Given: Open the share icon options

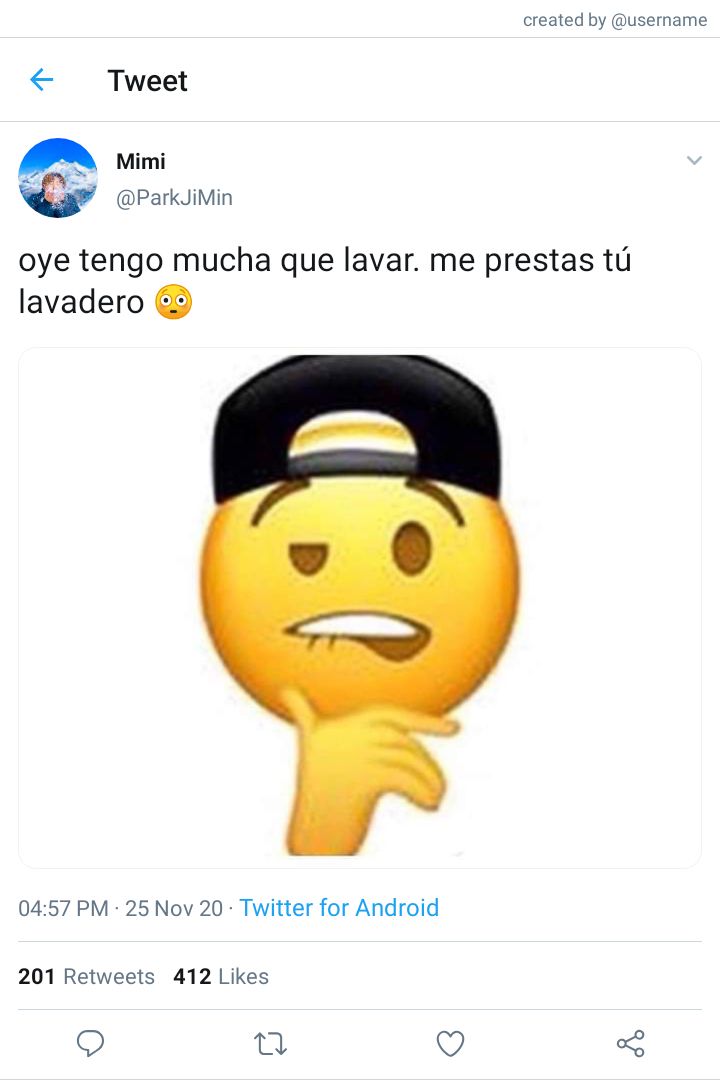Looking at the screenshot, I should 630,1043.
